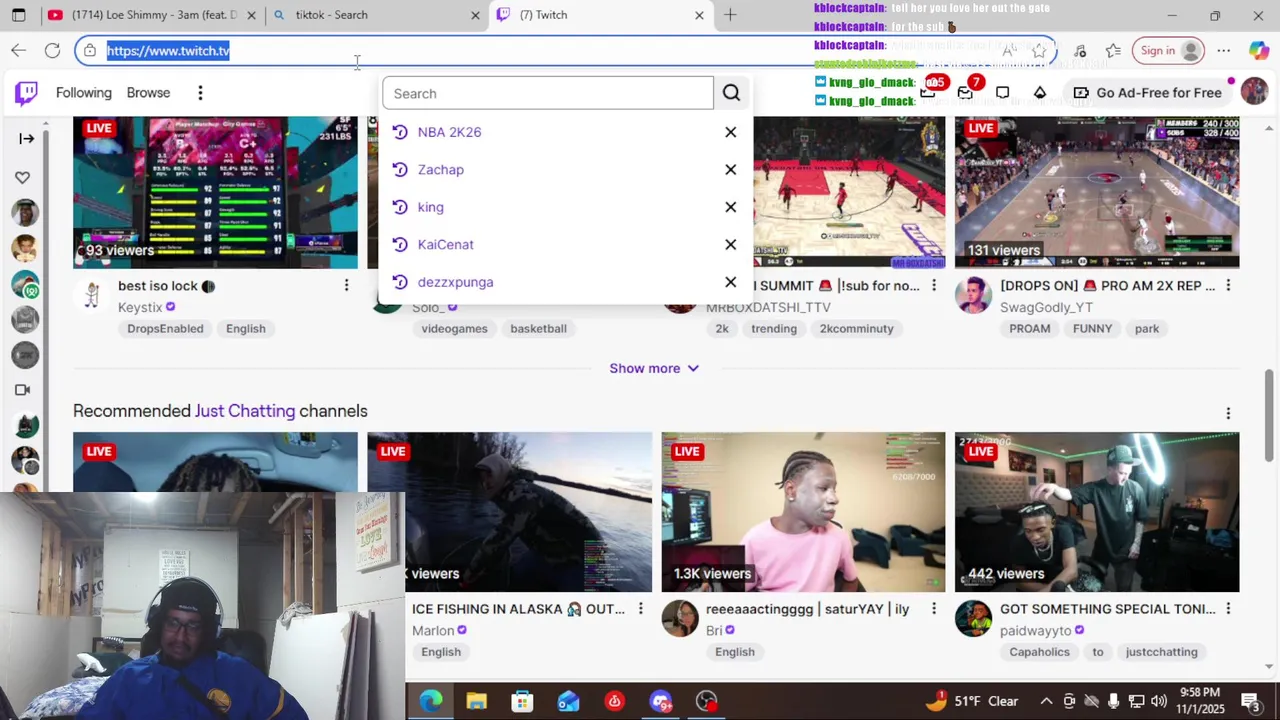Switch to the tiktok - Search tab

pyautogui.click(x=377, y=15)
